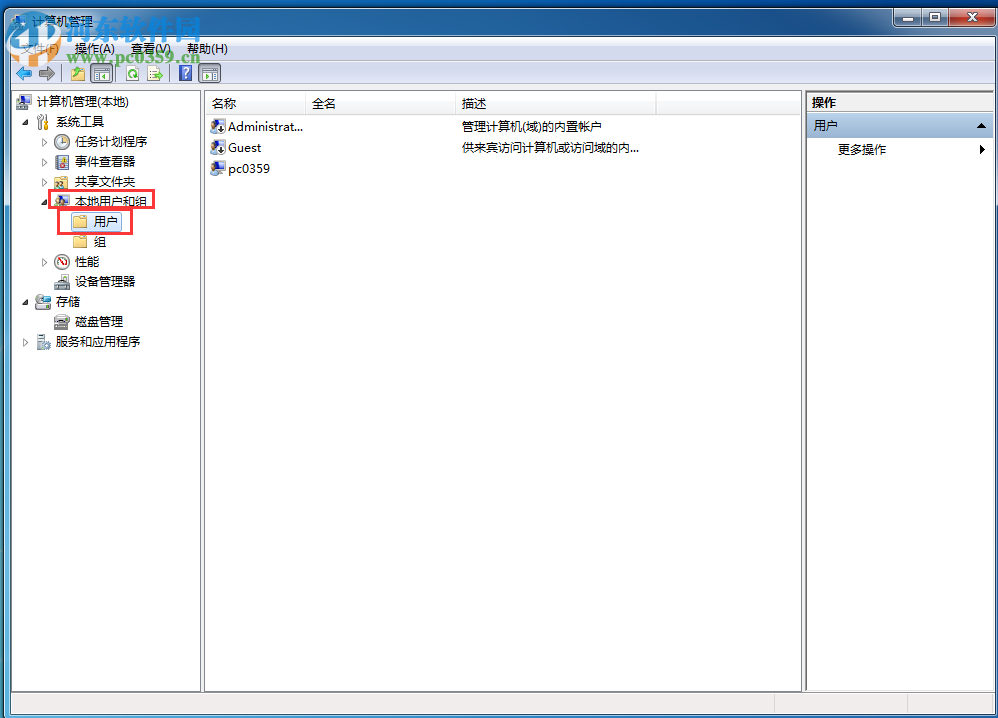Select the 用户 tree label
The height and width of the screenshot is (718, 998).
coord(105,222)
